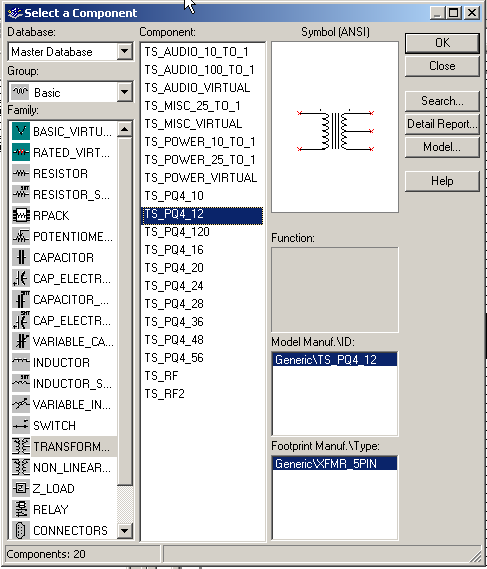Click Family list scroll down arrow
The image size is (487, 569).
click(x=124, y=531)
